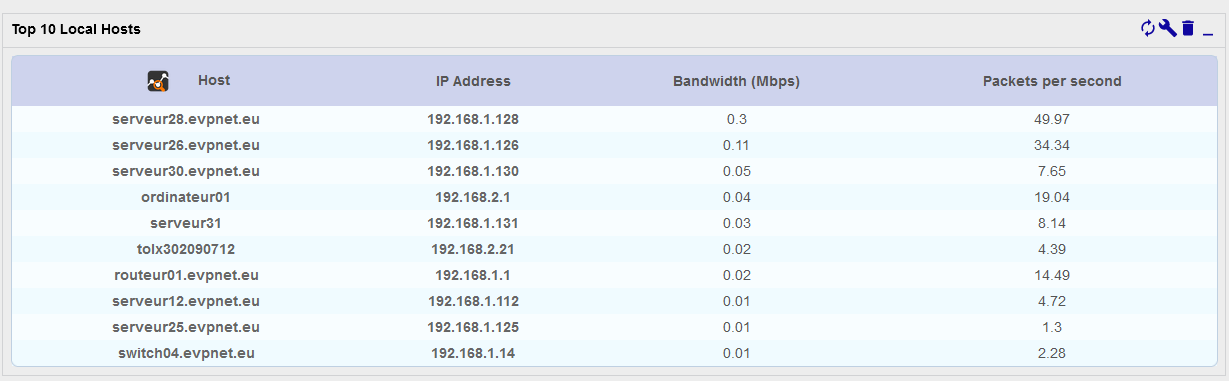Open host serveur12.evpnet.eu
The width and height of the screenshot is (1229, 381).
click(186, 301)
